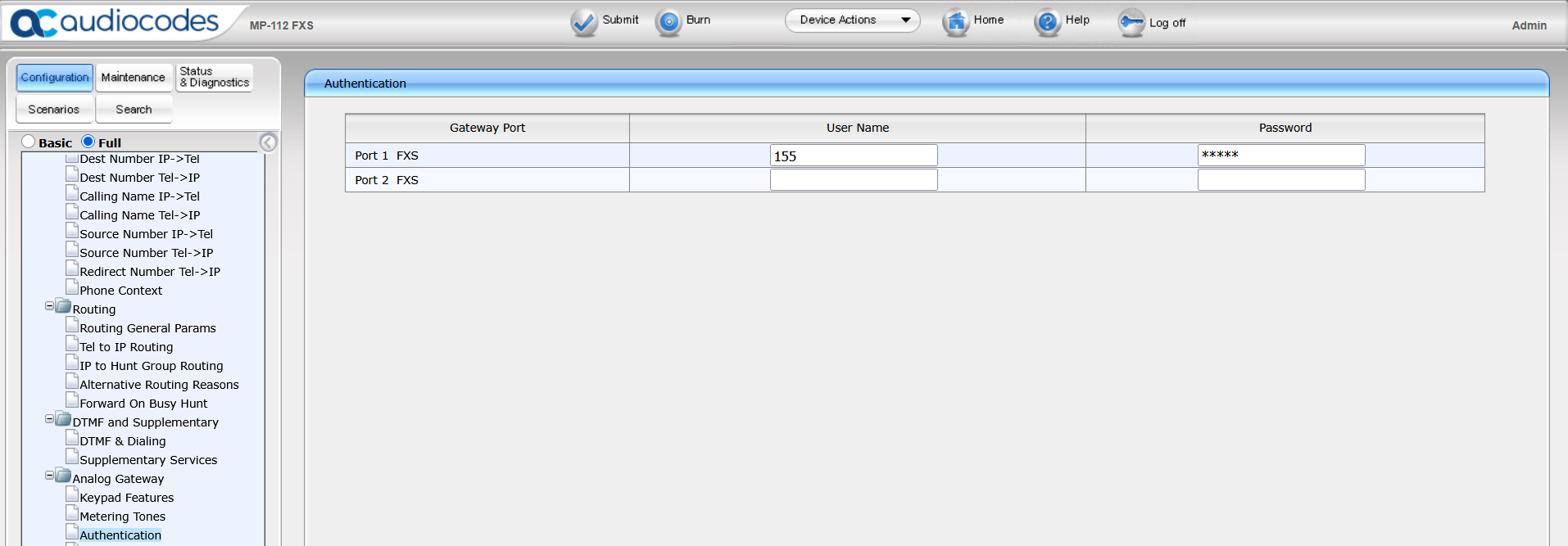Click Port 2 FXS User Name field
Image resolution: width=1568 pixels, height=546 pixels.
(x=853, y=180)
